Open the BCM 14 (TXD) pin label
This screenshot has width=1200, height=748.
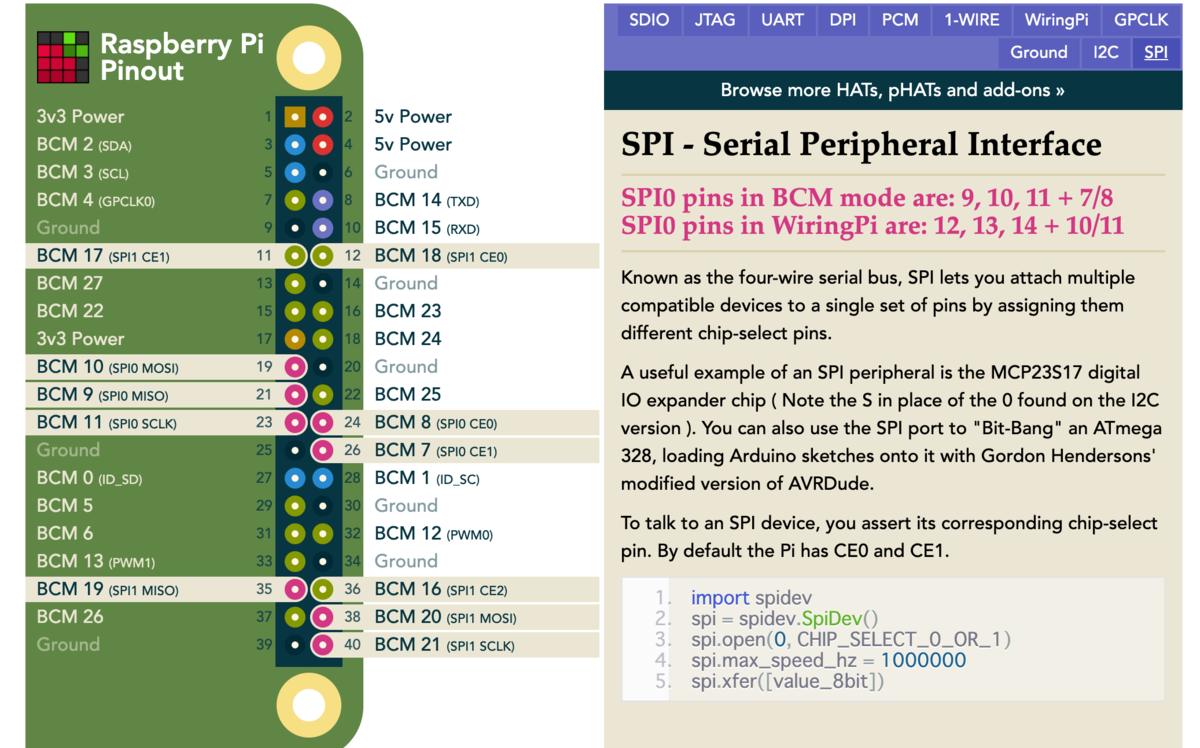point(428,200)
